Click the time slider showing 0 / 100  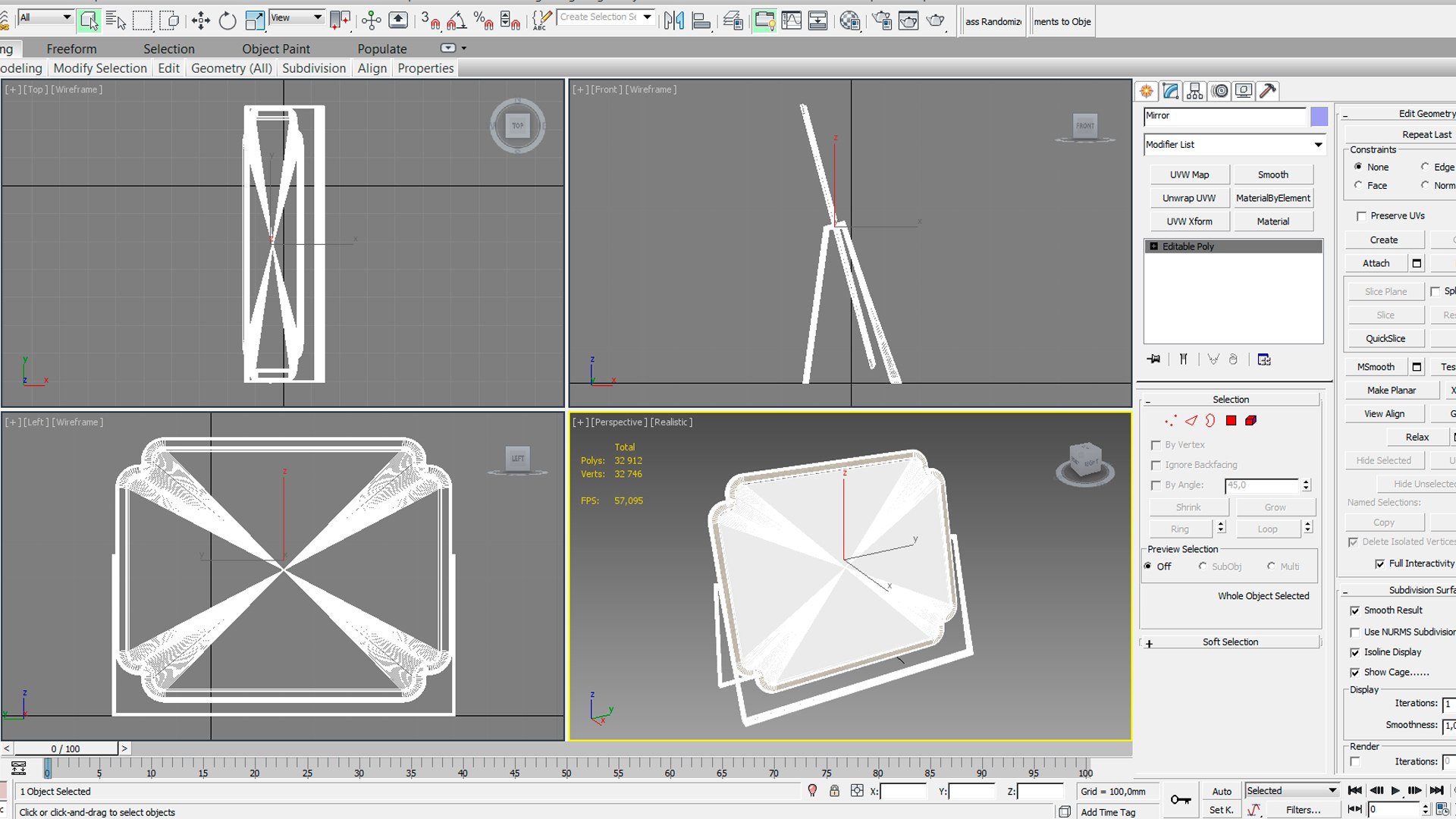[x=65, y=748]
